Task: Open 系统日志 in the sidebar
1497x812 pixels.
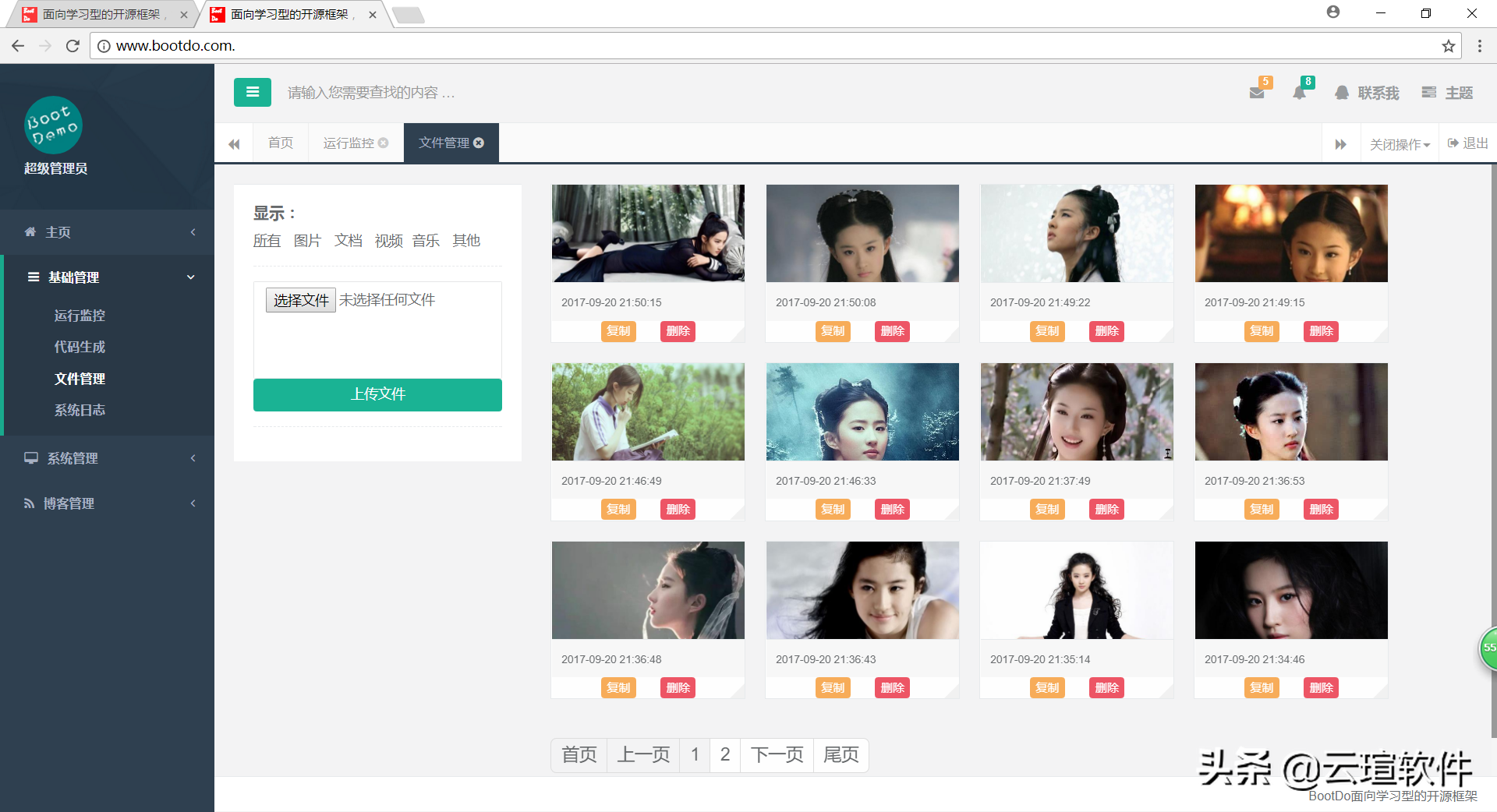Action: tap(80, 410)
